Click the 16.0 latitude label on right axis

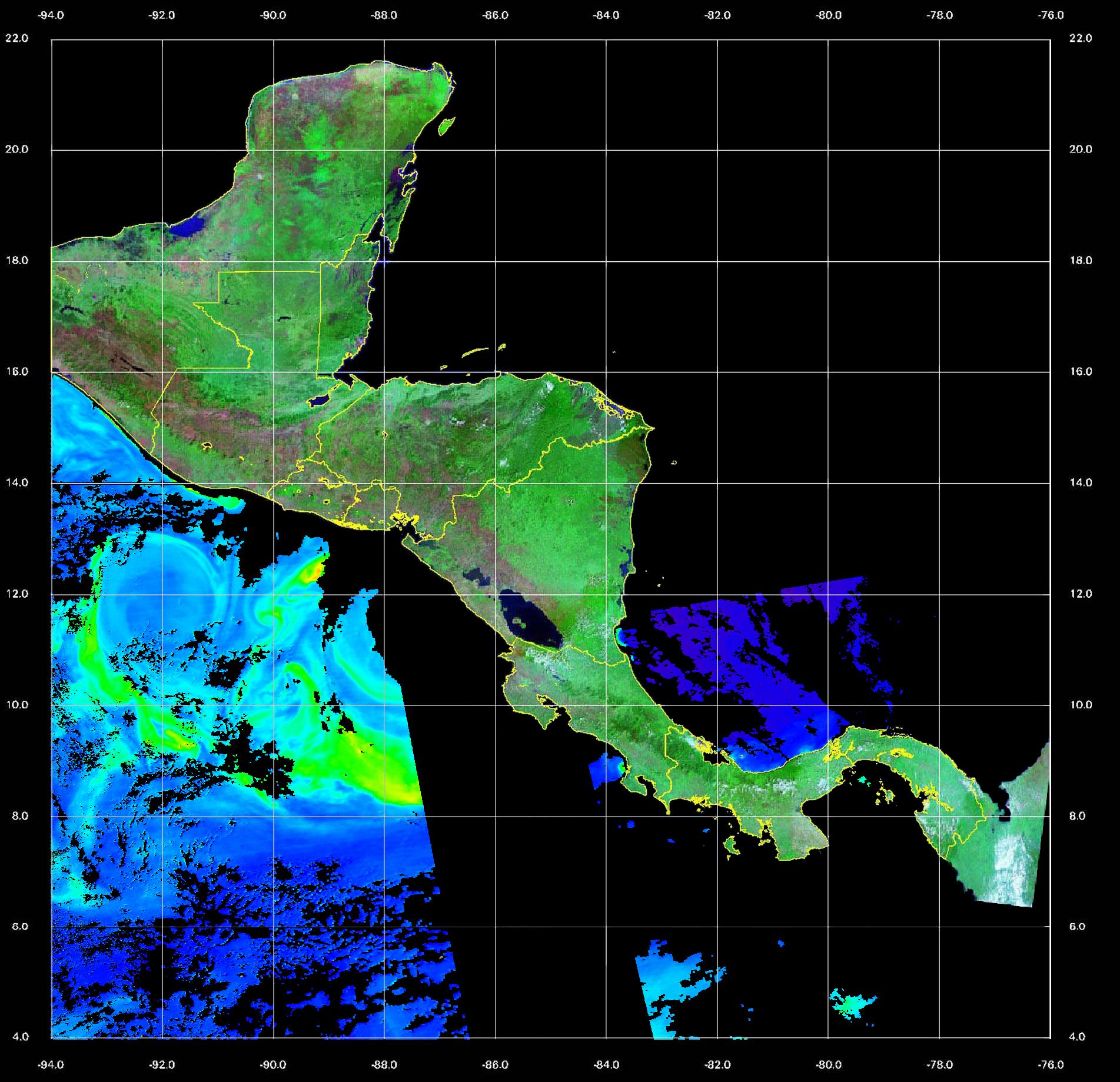[x=1080, y=371]
